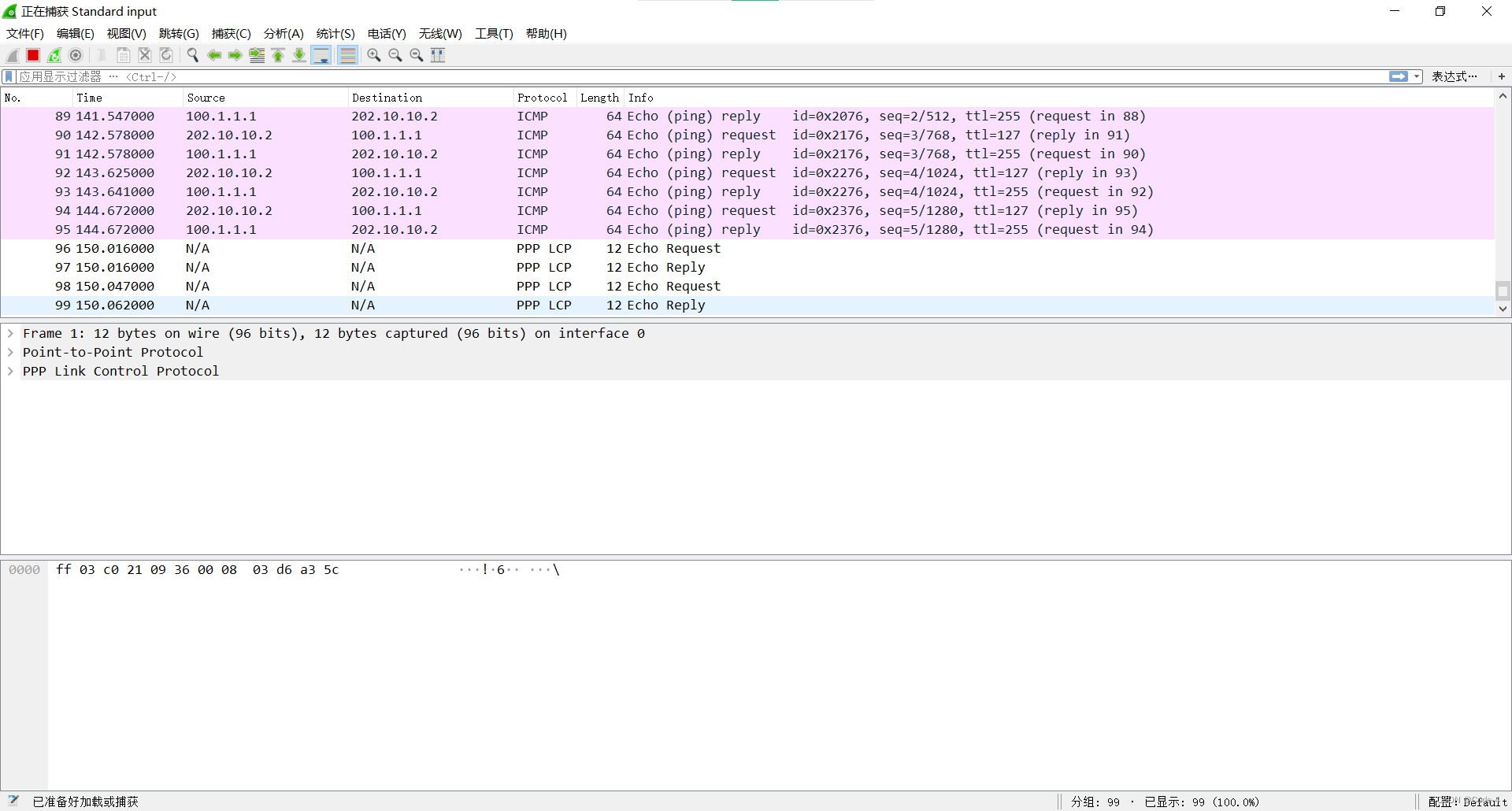
Task: Sort packets by Protocol column
Action: tap(545, 98)
